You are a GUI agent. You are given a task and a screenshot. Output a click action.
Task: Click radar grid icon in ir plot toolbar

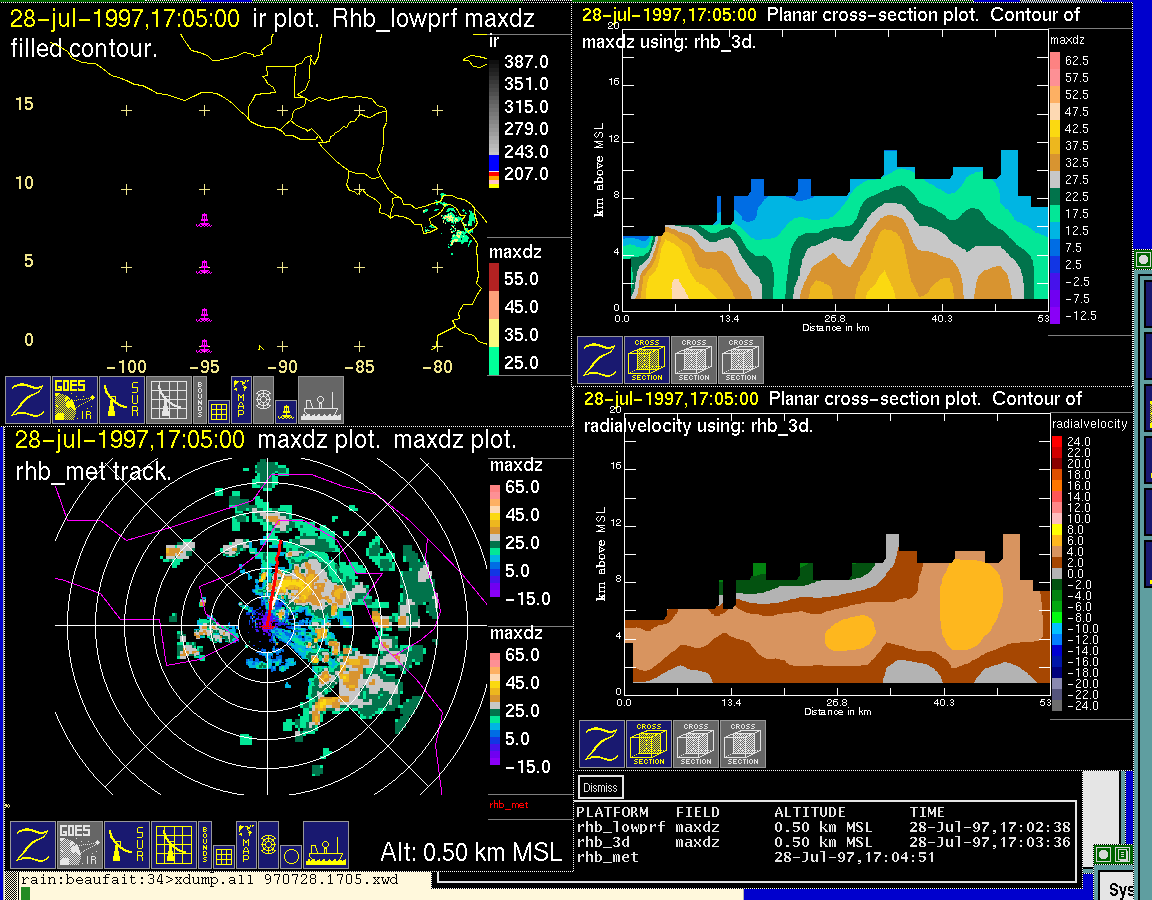pyautogui.click(x=168, y=400)
